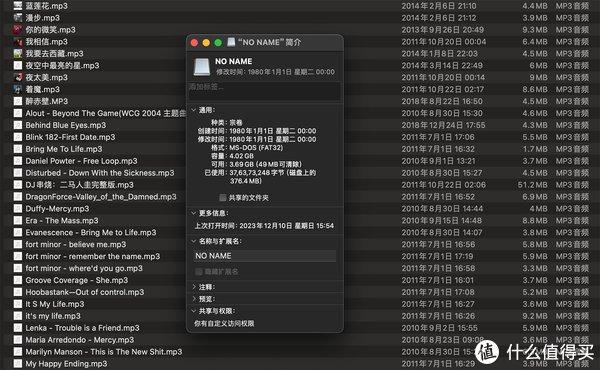The image size is (600, 370).
Task: Collapse the 共享与权限 section
Action: tap(194, 311)
